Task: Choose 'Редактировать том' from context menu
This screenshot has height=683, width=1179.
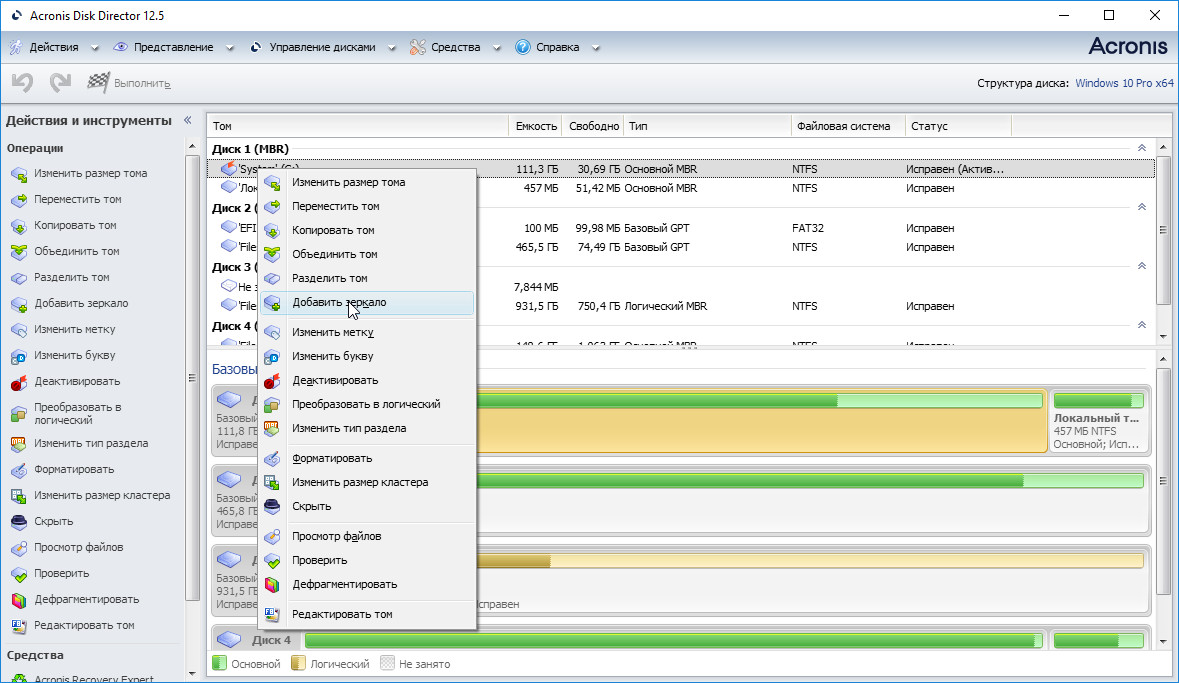Action: pyautogui.click(x=342, y=614)
